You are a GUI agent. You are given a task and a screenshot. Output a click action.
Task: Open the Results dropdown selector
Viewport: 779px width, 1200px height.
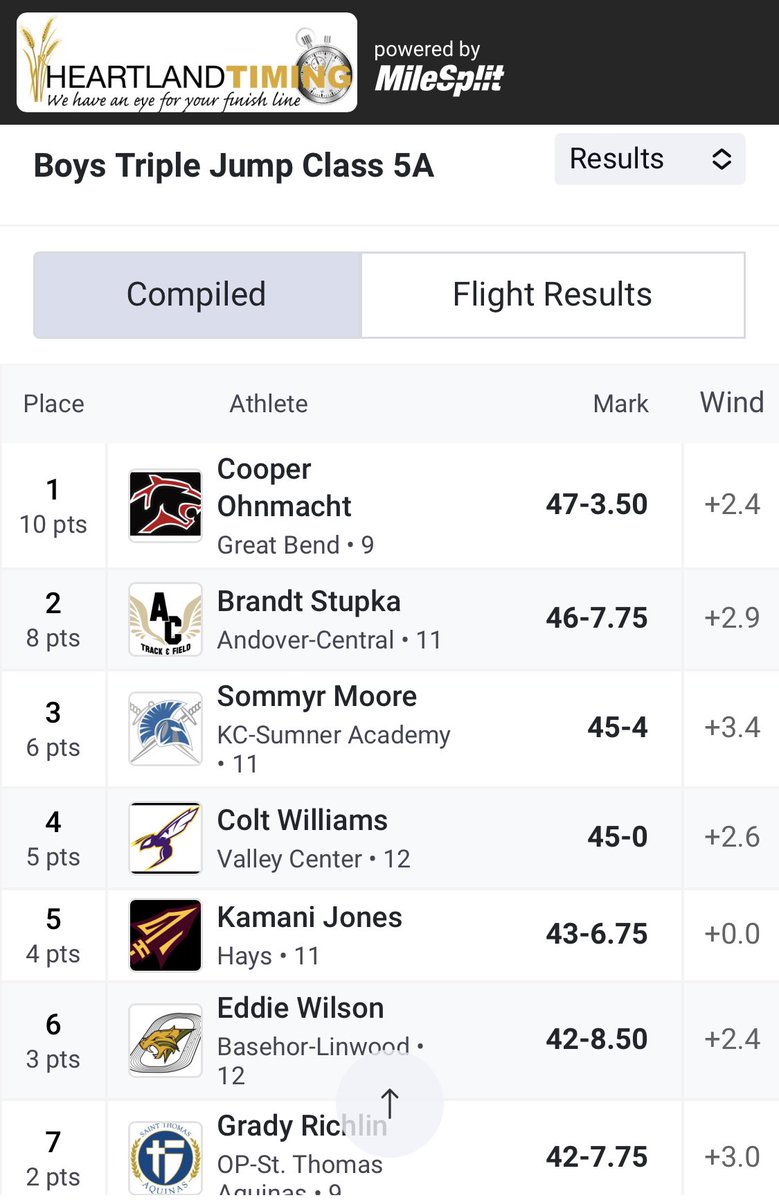pyautogui.click(x=650, y=159)
